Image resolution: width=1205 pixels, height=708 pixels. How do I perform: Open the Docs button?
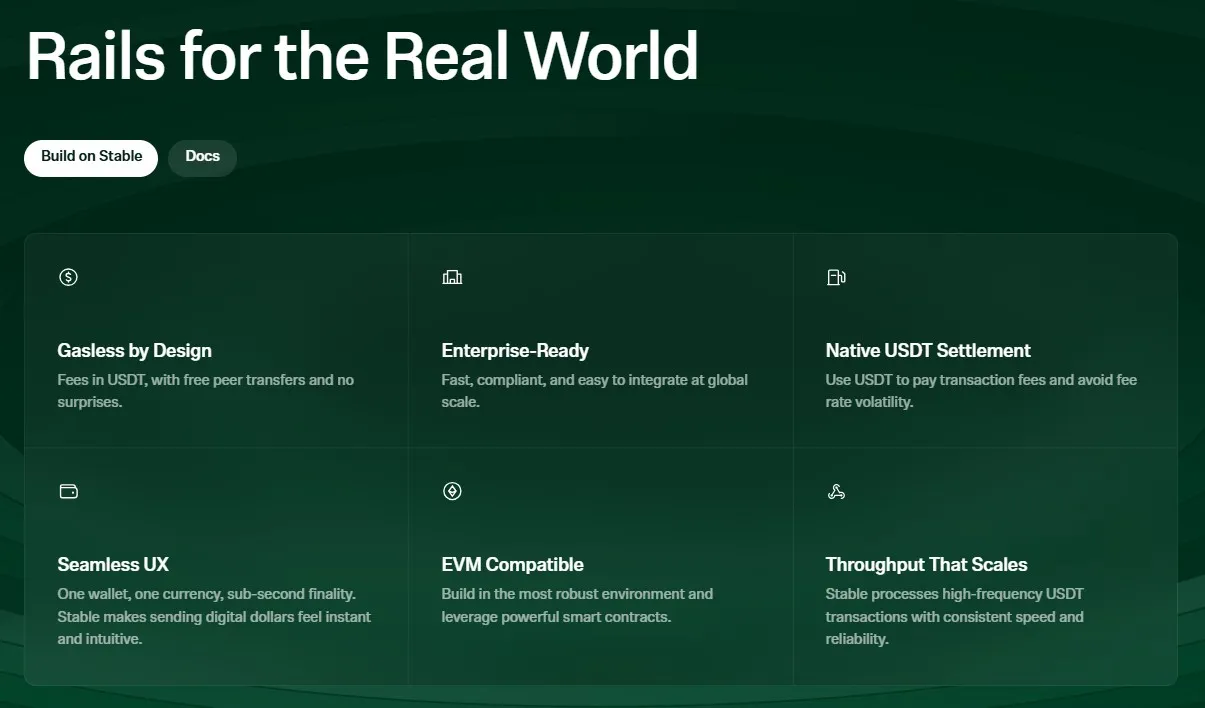[x=202, y=157]
